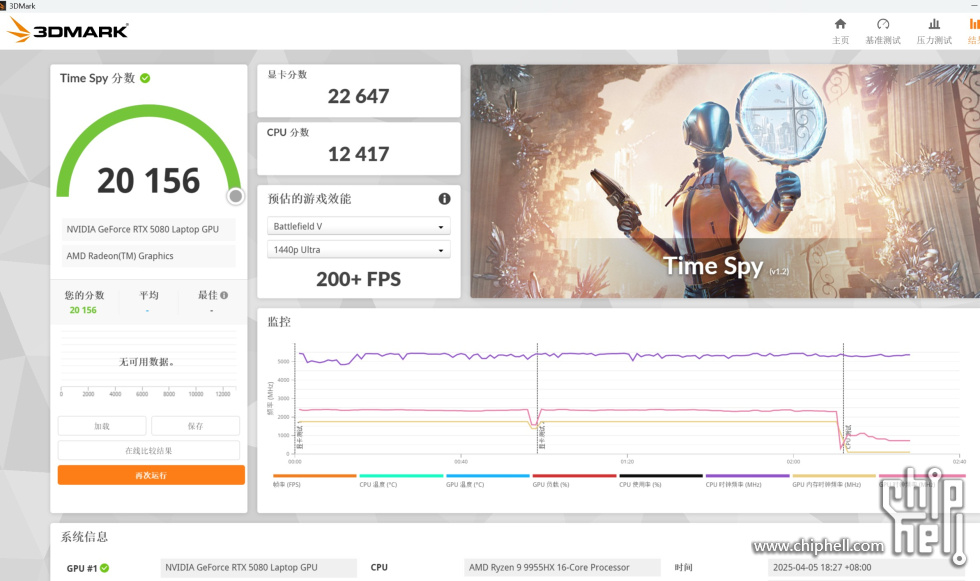Click the CPU 分数 value 12 417
Image resolution: width=980 pixels, height=581 pixels.
coord(359,154)
